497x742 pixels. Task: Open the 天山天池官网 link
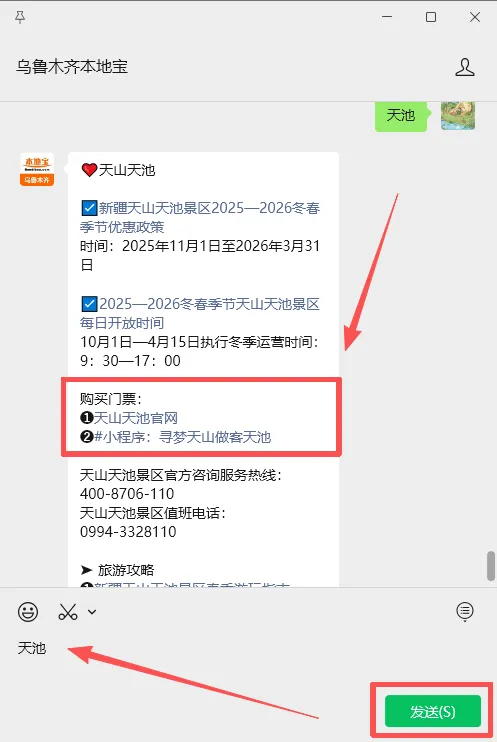pos(136,418)
